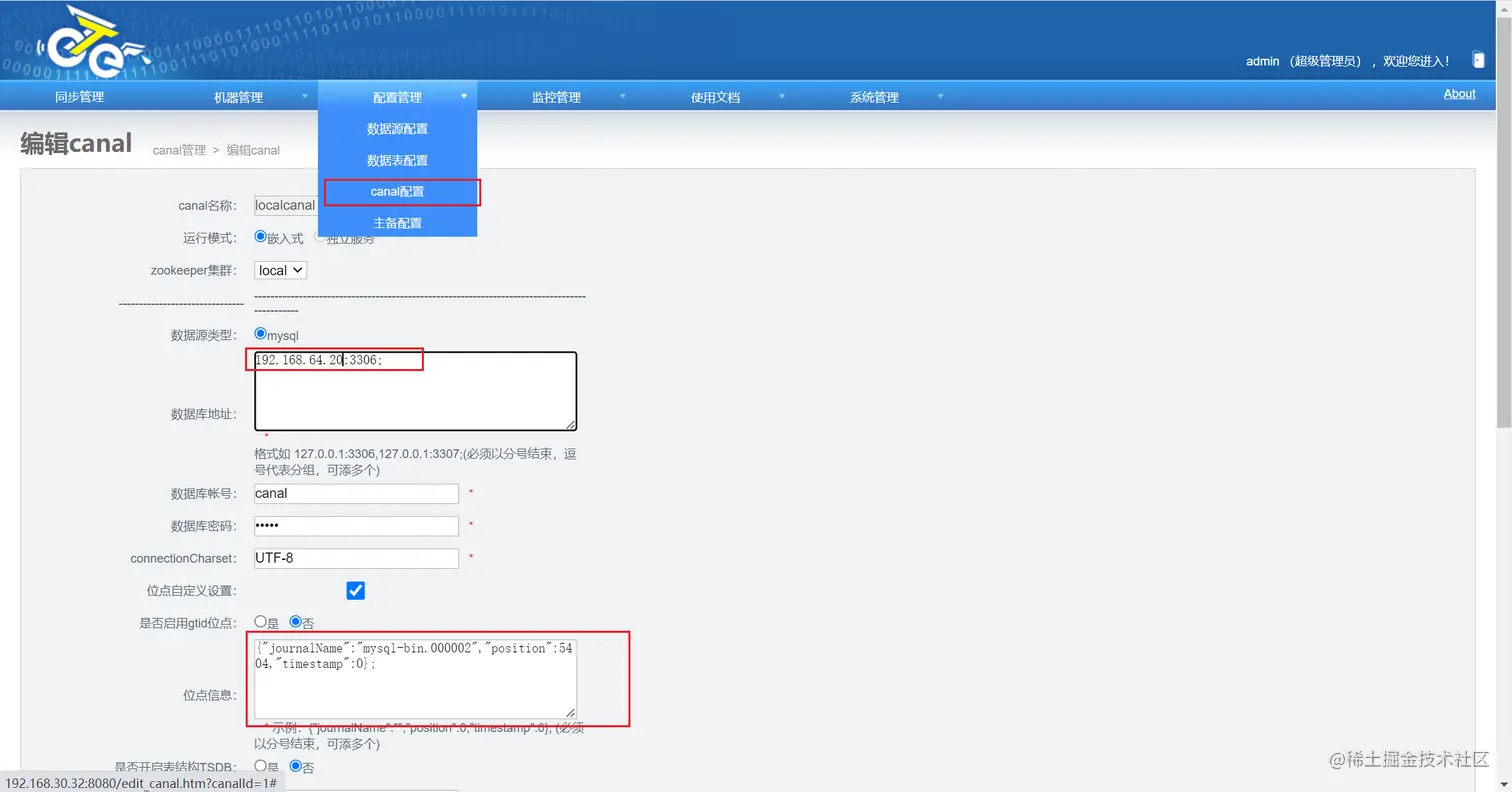This screenshot has width=1512, height=792.
Task: Open the About link
Action: 1459,94
